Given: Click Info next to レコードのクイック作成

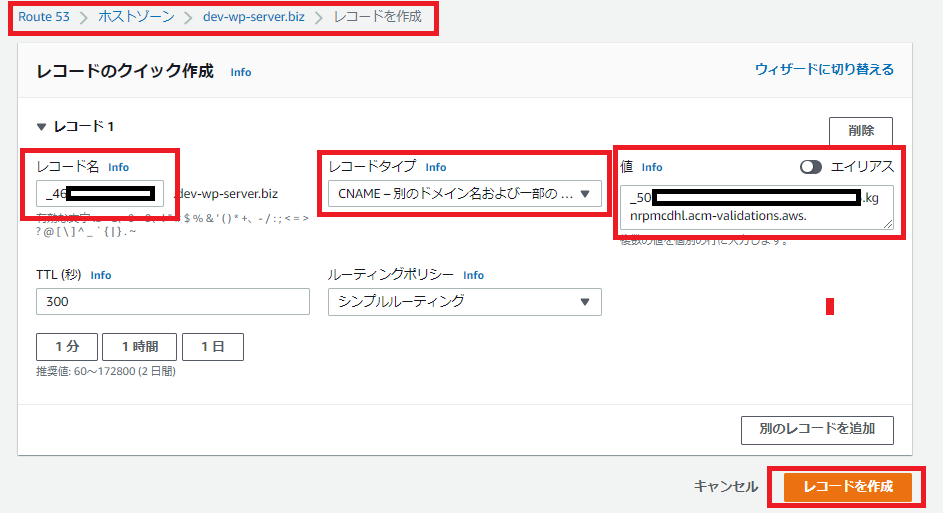Looking at the screenshot, I should tap(241, 73).
